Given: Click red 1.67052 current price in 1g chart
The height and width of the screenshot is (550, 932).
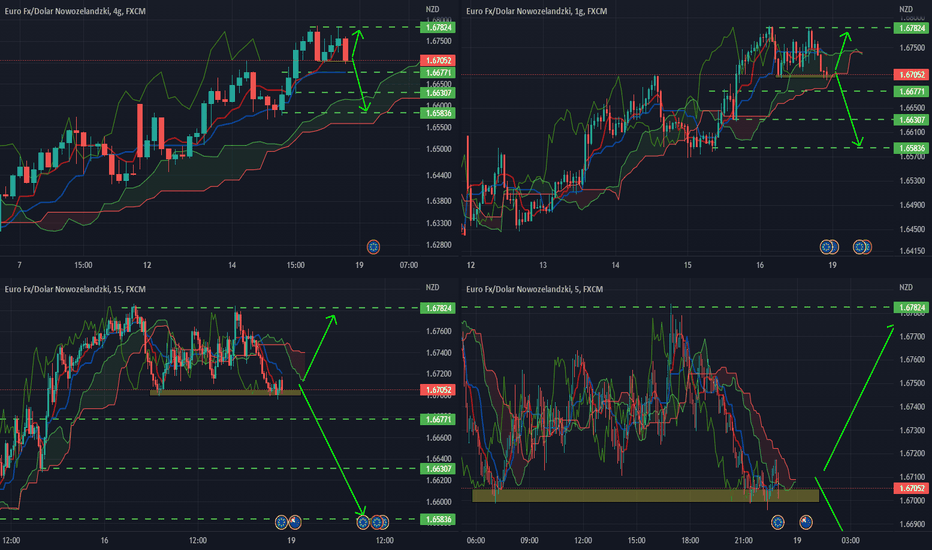Looking at the screenshot, I should coord(911,74).
